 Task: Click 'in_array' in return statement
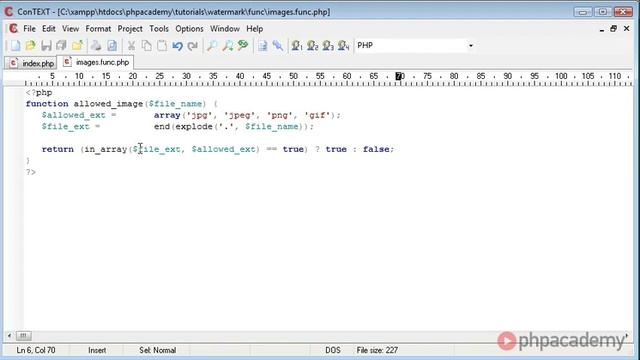click(106, 149)
